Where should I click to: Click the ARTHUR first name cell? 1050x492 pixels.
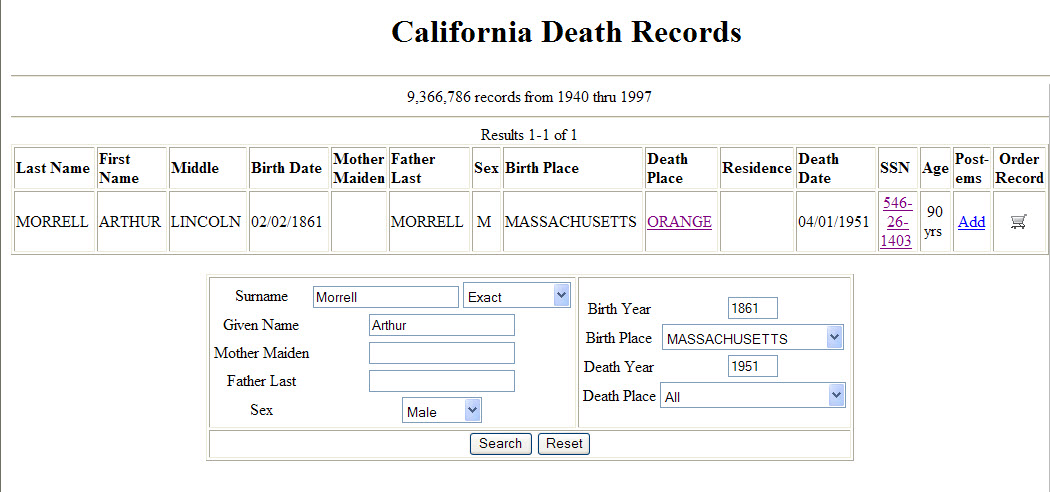131,222
